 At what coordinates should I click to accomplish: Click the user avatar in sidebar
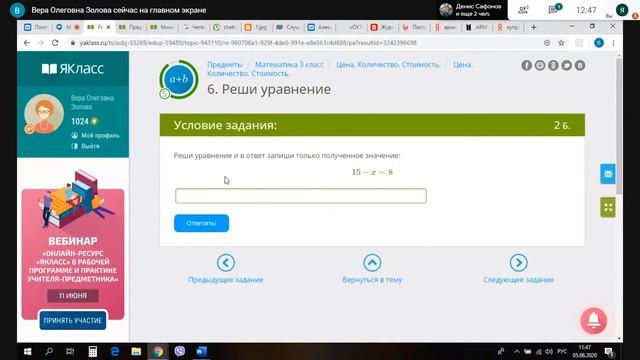[x=44, y=114]
